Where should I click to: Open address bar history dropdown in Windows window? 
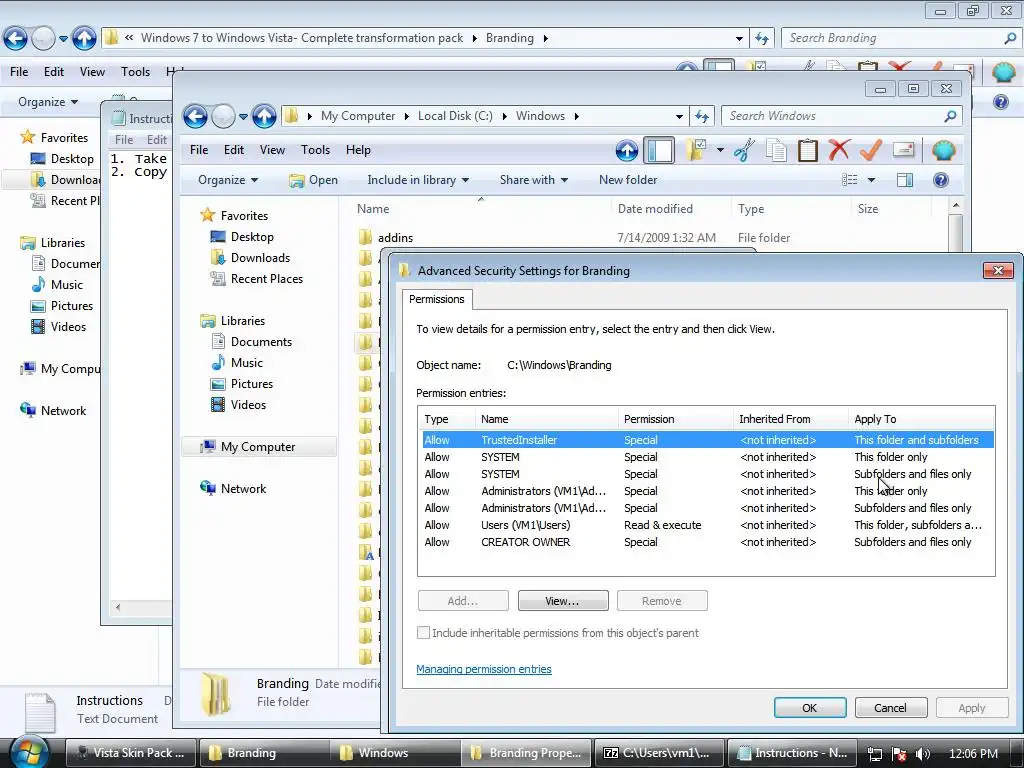coord(679,116)
